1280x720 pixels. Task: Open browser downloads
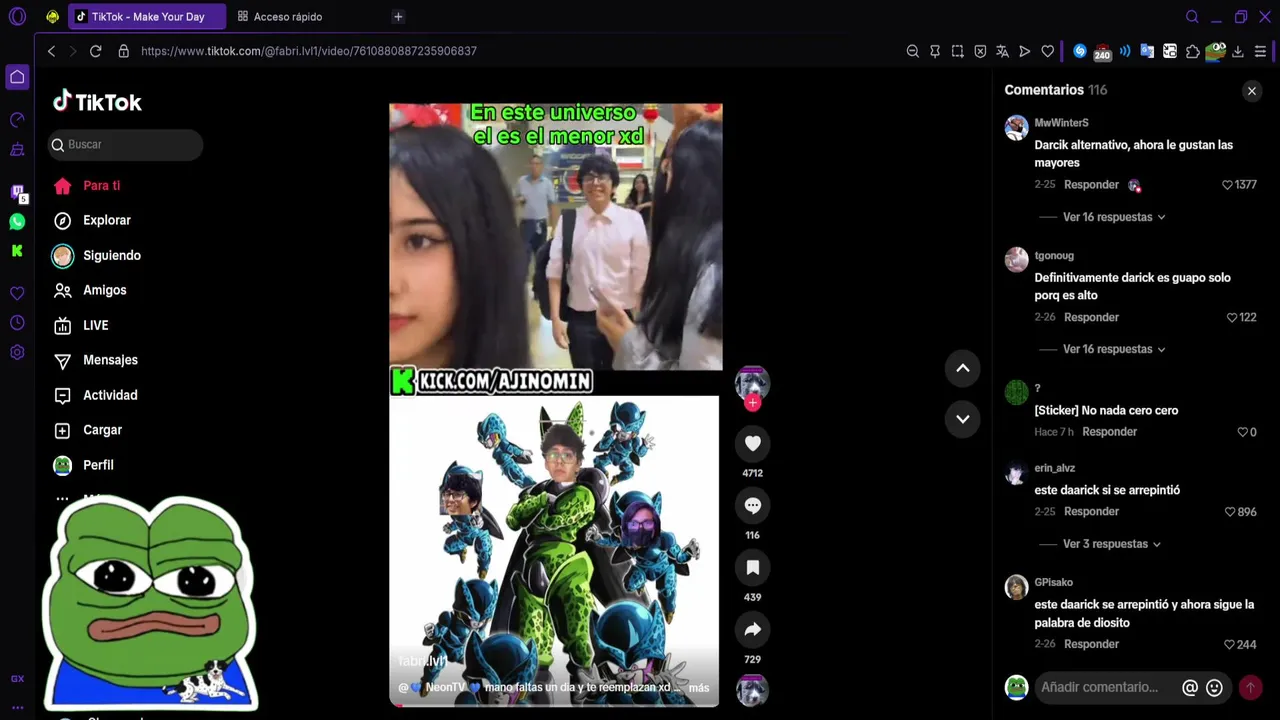(x=1237, y=51)
